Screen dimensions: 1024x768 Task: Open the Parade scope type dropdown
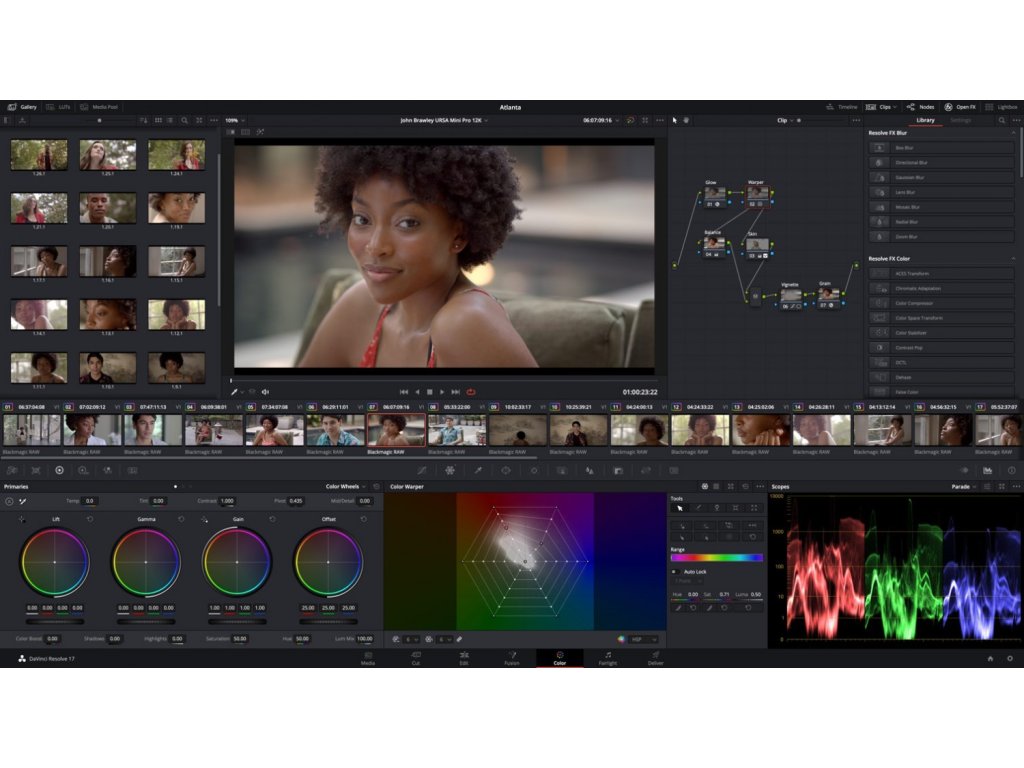tap(962, 487)
